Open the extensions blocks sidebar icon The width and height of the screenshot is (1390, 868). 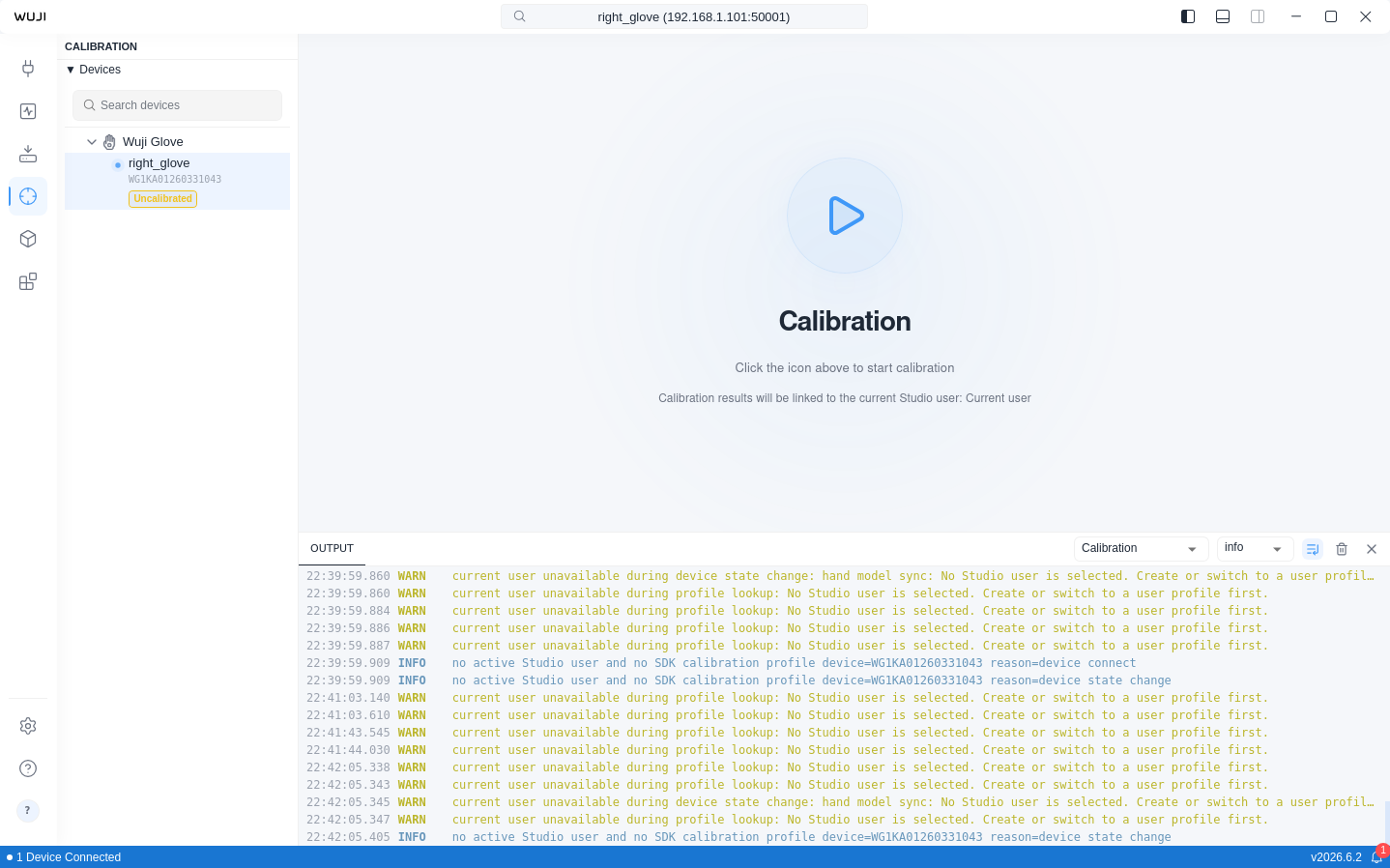28,281
